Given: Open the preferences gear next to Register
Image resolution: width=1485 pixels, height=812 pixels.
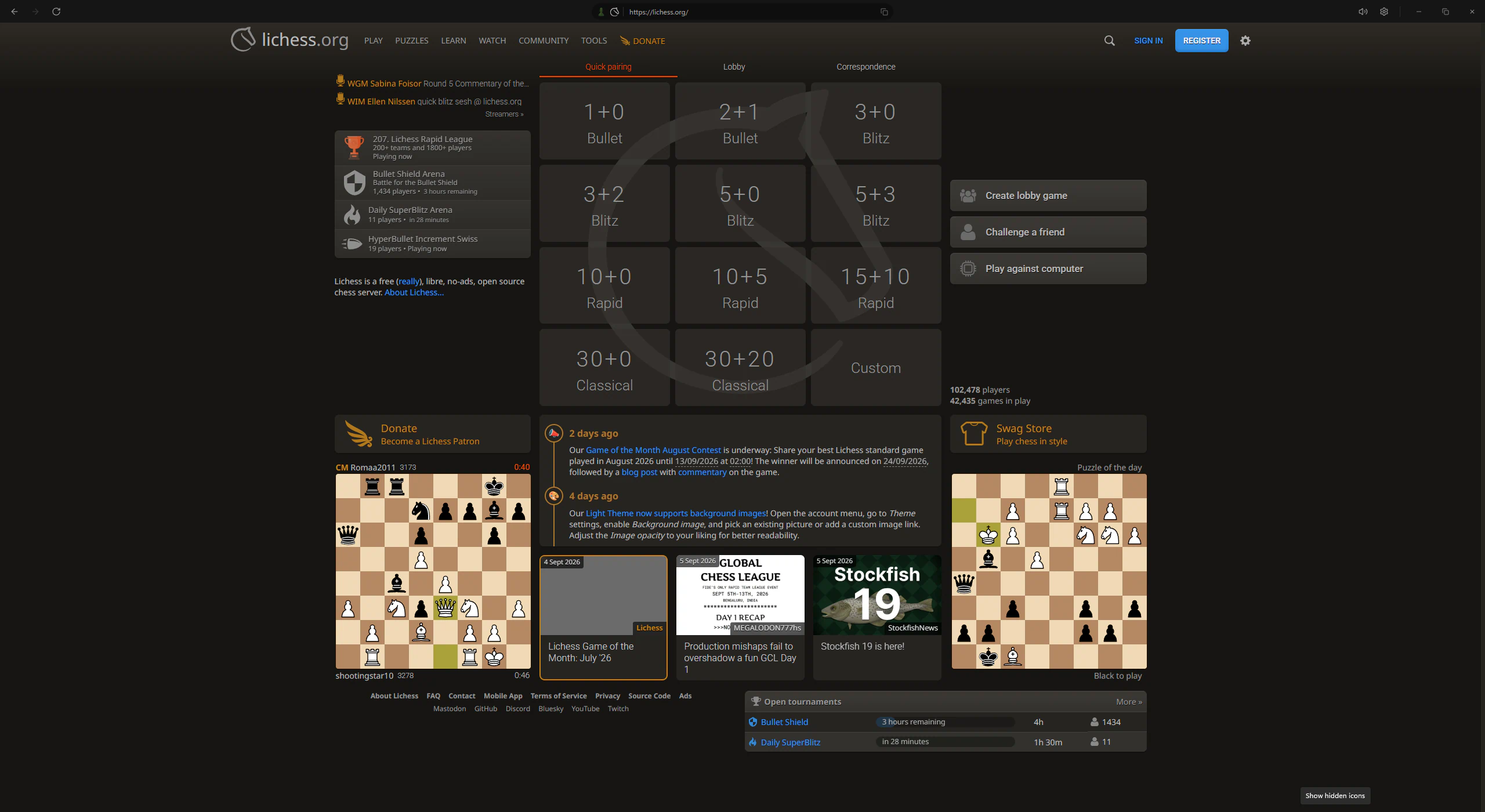Looking at the screenshot, I should coord(1245,41).
